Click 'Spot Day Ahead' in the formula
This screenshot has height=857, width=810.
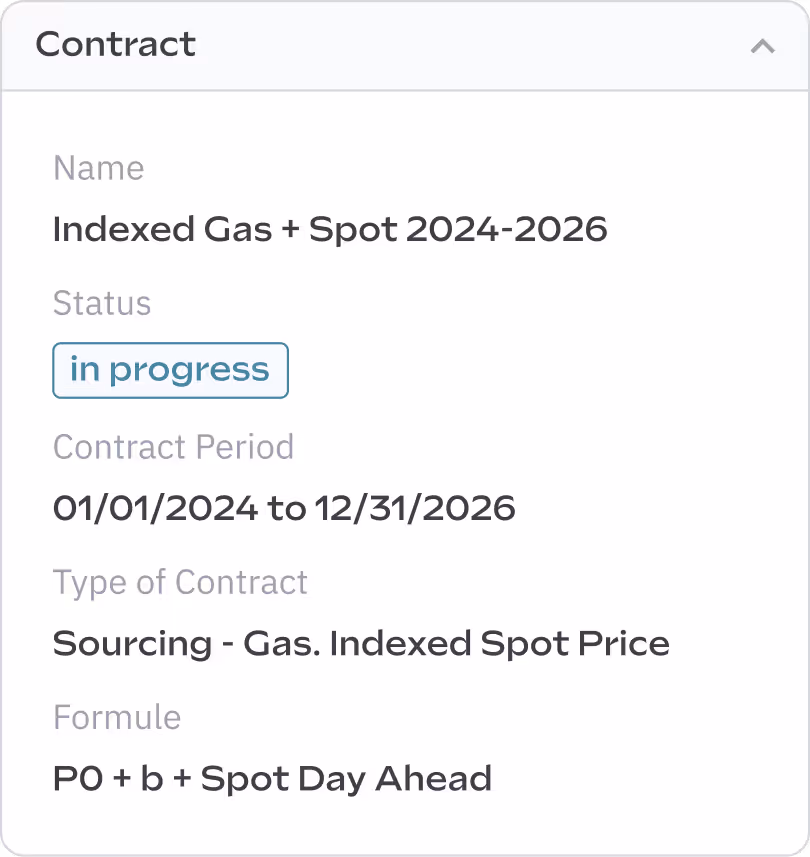[347, 779]
